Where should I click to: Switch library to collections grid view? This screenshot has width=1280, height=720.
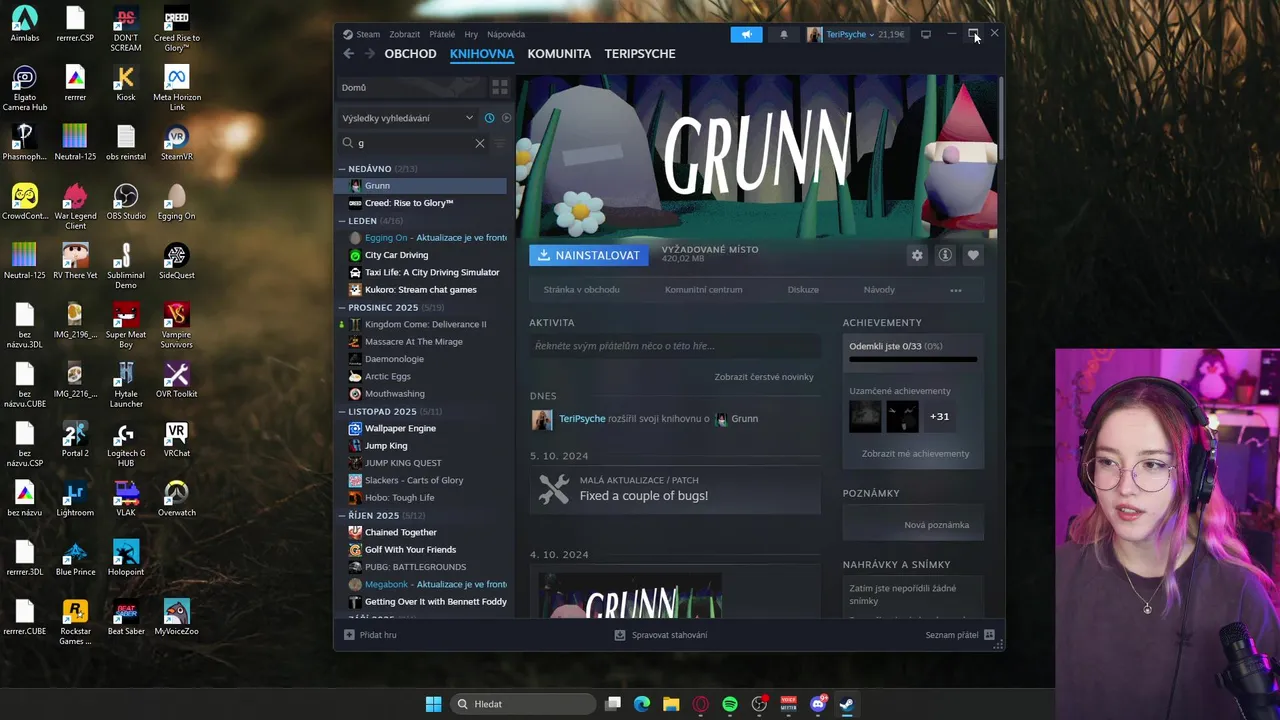click(500, 87)
